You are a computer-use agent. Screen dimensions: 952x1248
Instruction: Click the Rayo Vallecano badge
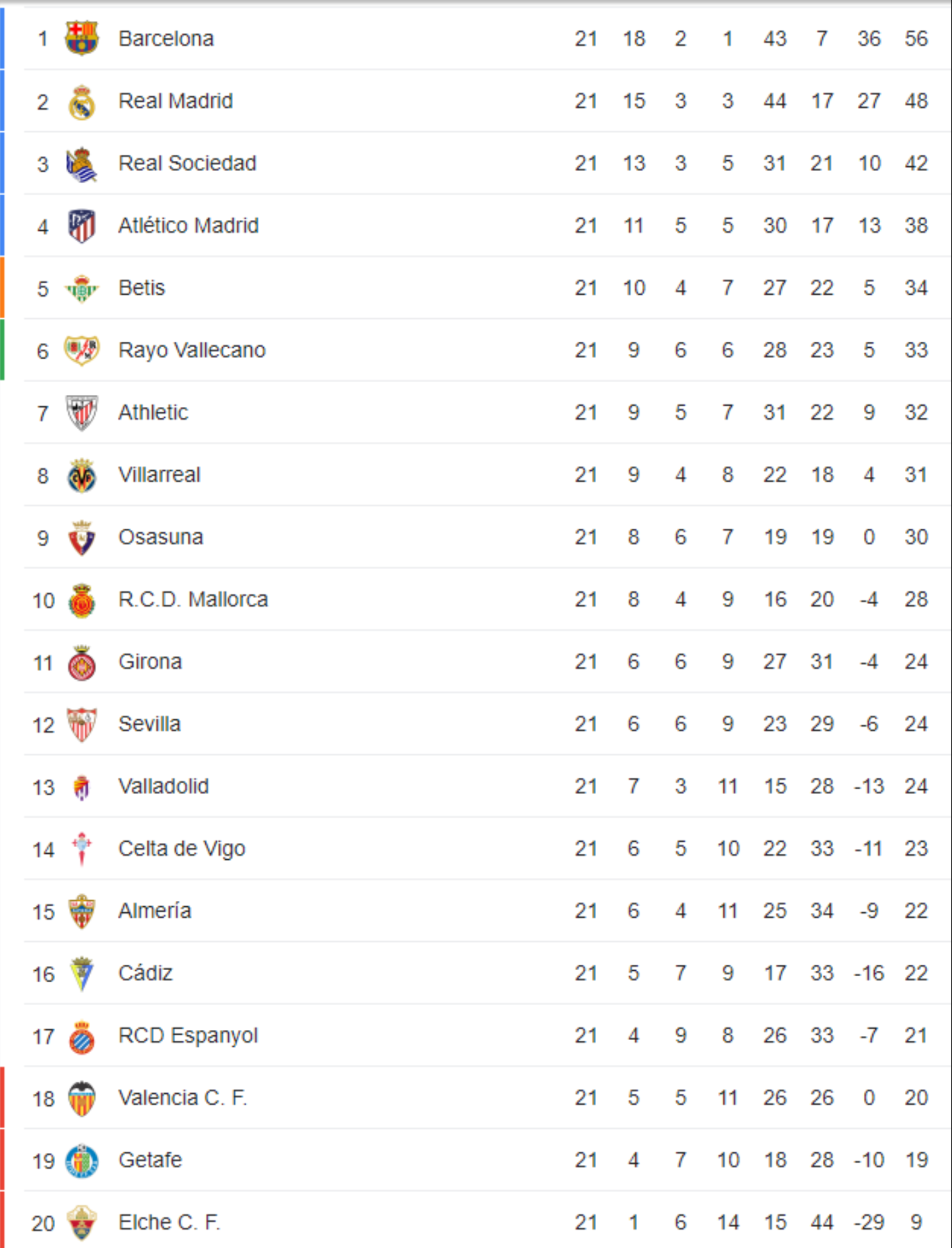pos(81,351)
